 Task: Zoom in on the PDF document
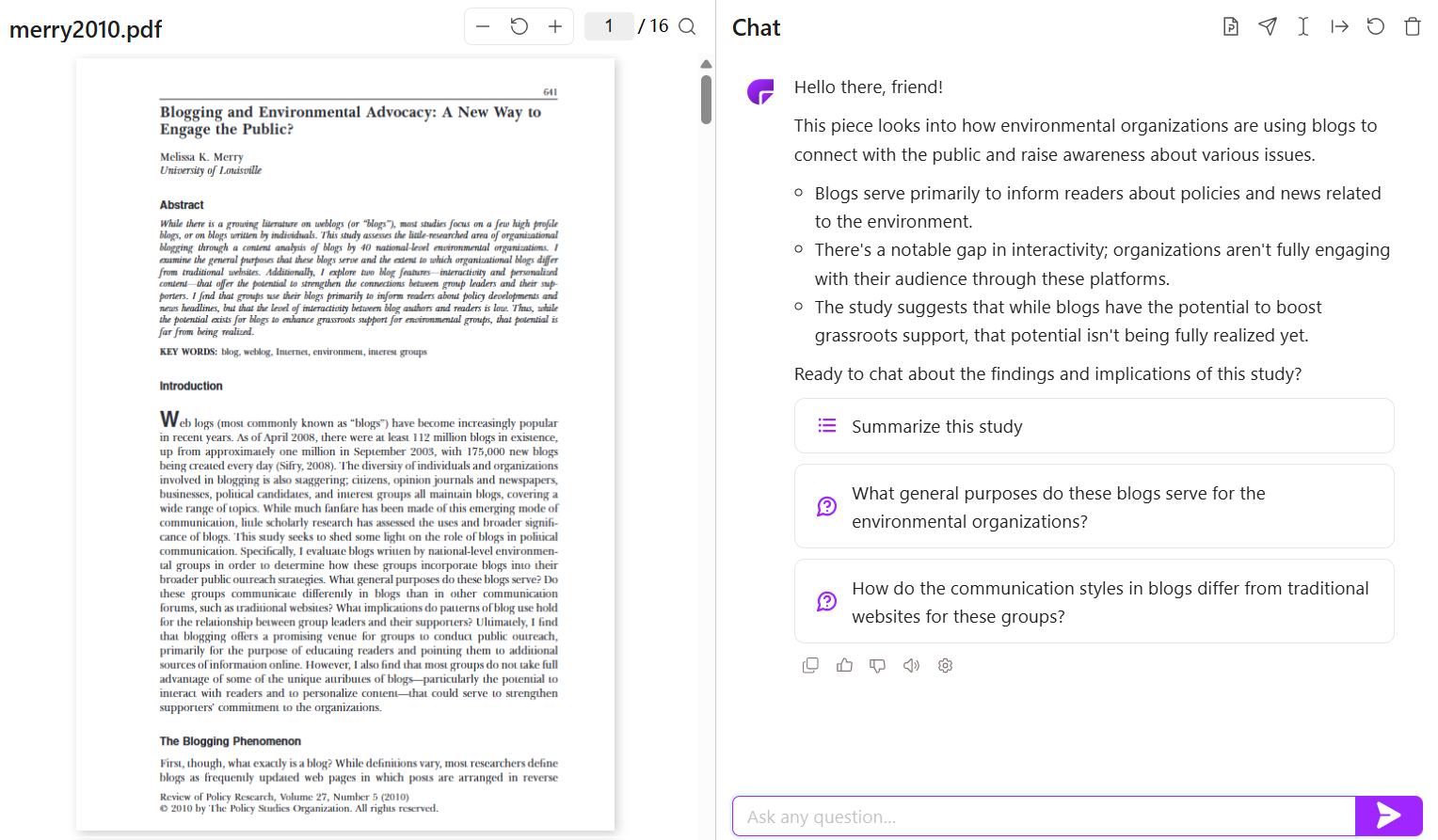(554, 26)
